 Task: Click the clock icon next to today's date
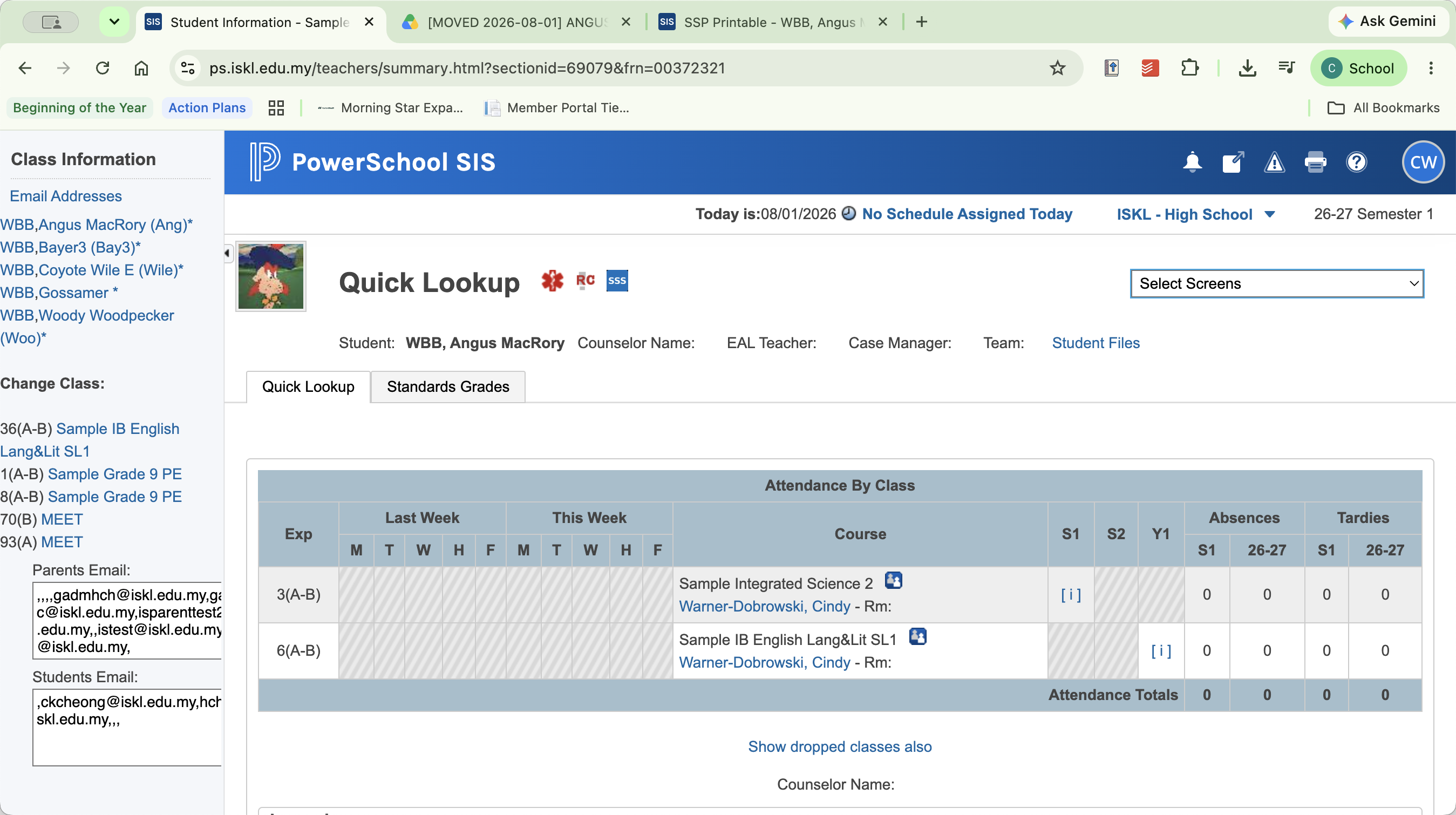pyautogui.click(x=848, y=213)
